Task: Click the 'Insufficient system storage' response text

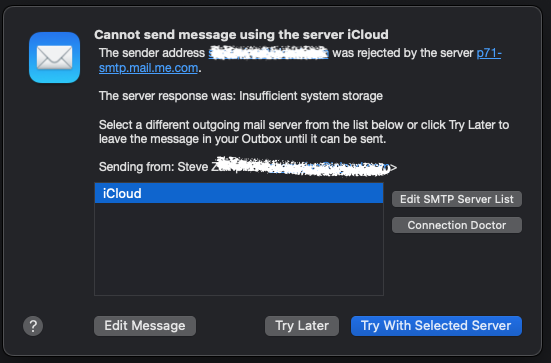Action: [x=311, y=96]
